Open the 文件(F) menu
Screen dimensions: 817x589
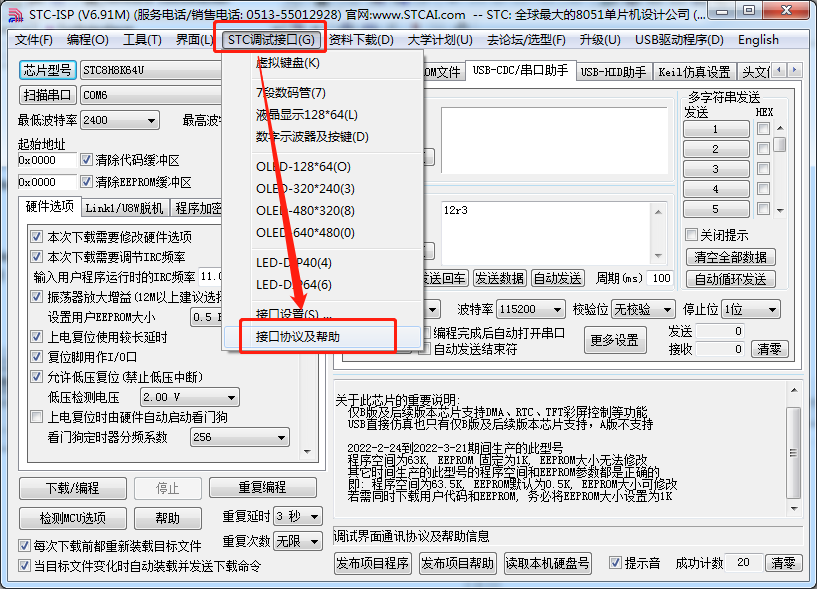(34, 40)
